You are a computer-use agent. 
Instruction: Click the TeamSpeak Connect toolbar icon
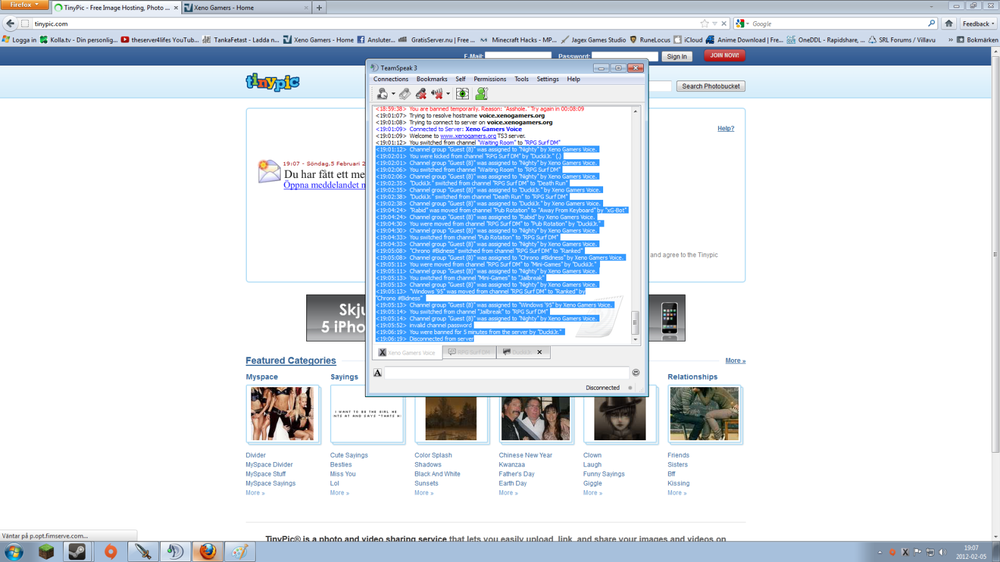382,94
